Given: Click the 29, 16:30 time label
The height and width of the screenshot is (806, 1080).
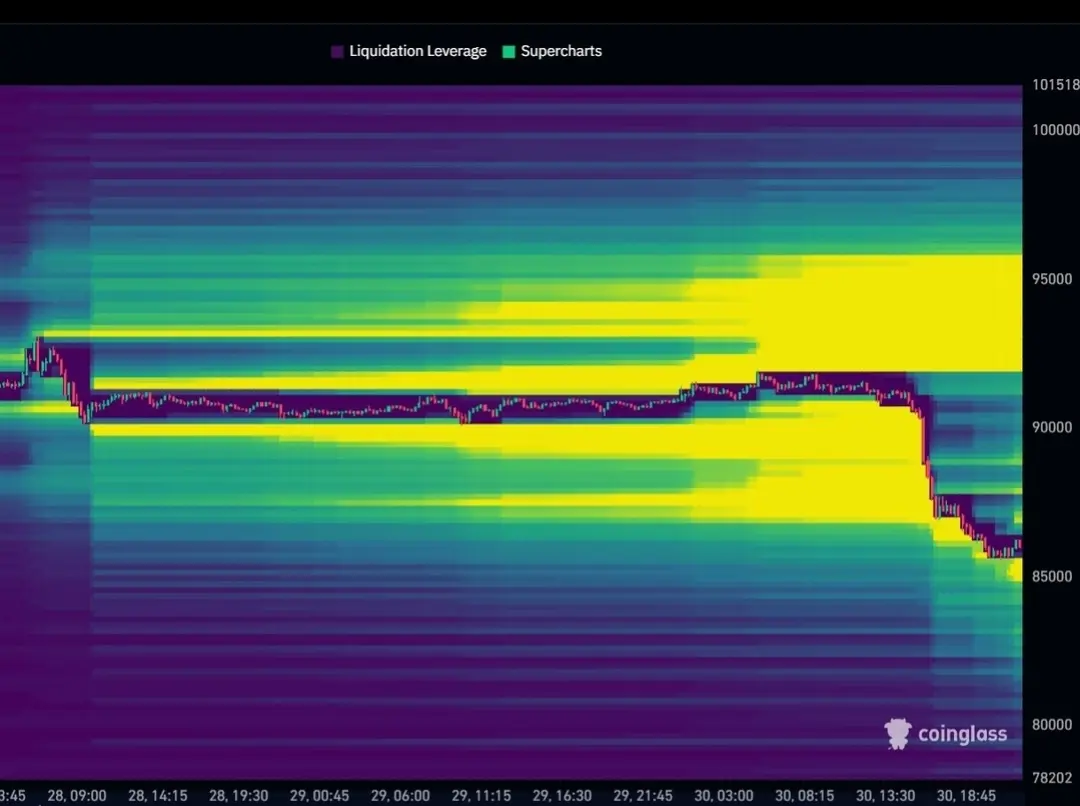Looking at the screenshot, I should point(562,796).
